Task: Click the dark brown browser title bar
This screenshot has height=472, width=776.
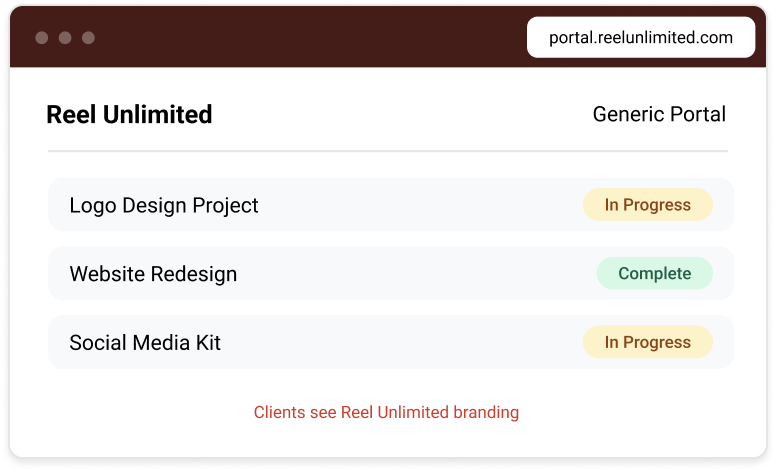Action: [x=307, y=38]
